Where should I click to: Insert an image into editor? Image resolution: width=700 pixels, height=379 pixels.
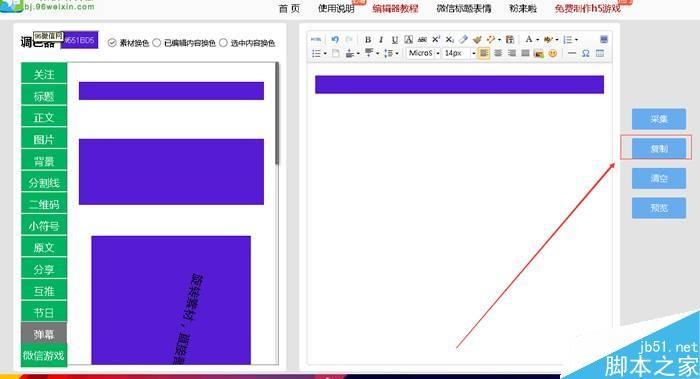tap(539, 54)
